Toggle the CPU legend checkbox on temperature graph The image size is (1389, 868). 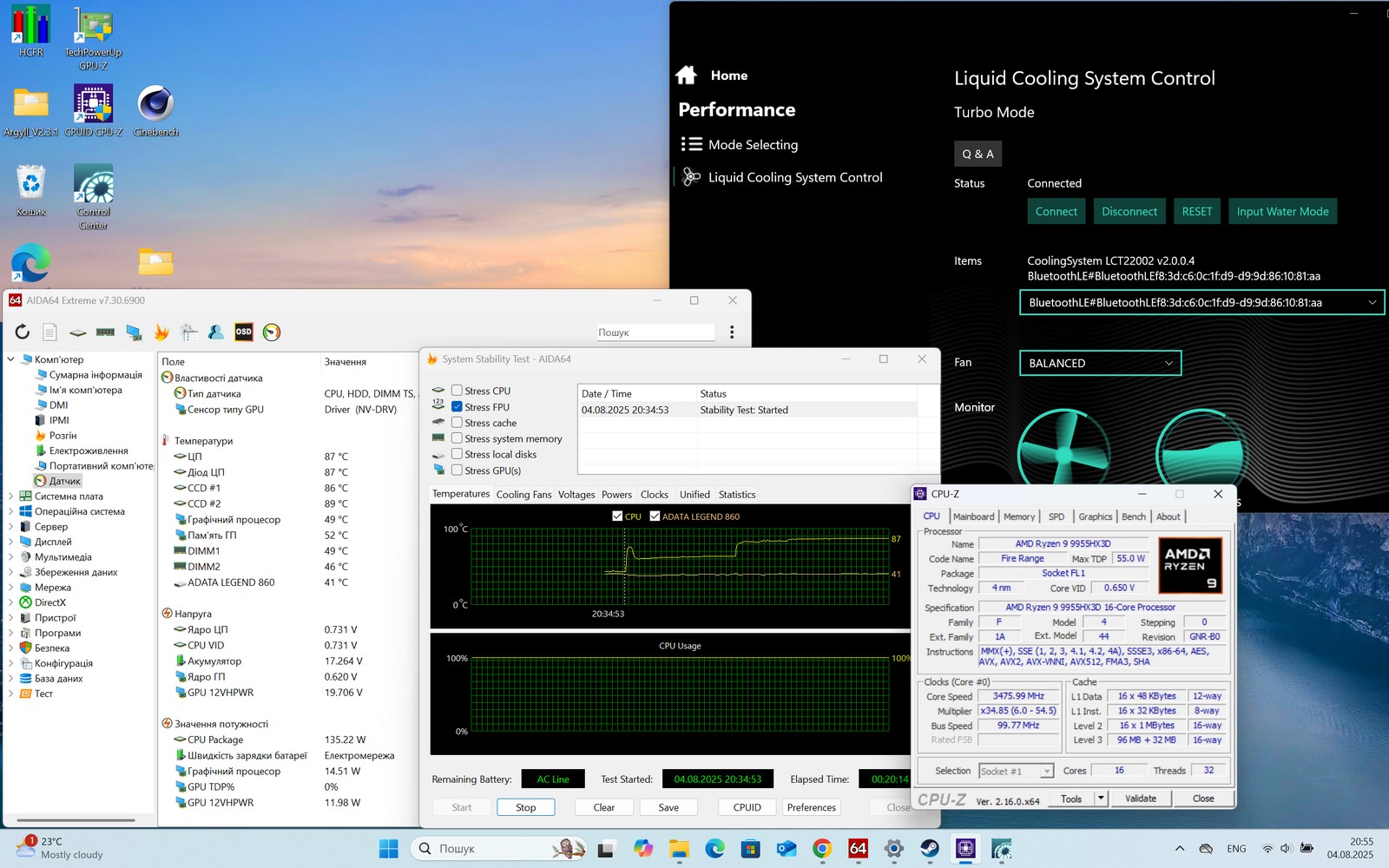(617, 516)
